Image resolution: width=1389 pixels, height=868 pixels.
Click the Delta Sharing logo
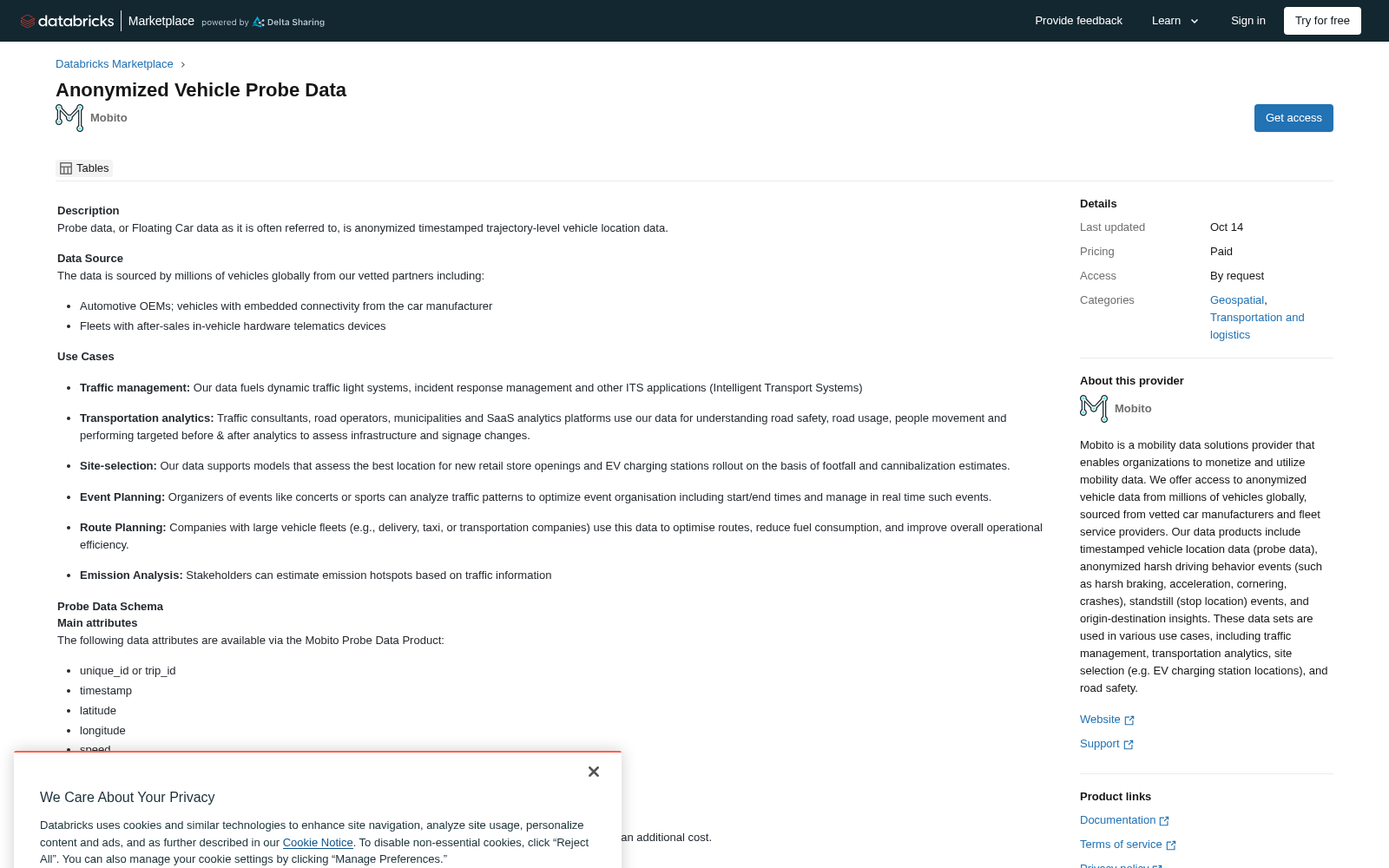(288, 22)
